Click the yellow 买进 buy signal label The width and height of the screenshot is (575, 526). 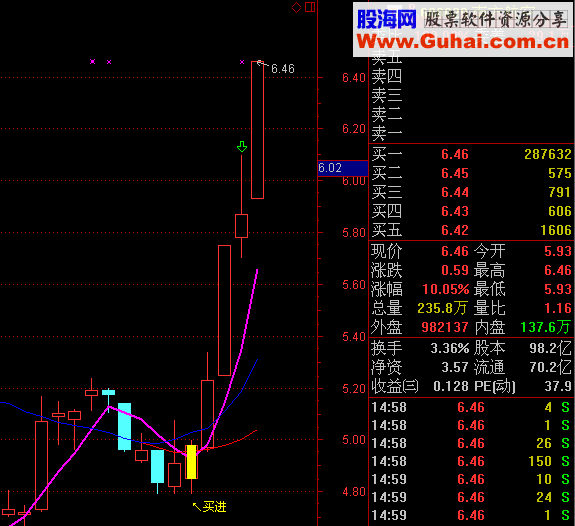coord(214,507)
